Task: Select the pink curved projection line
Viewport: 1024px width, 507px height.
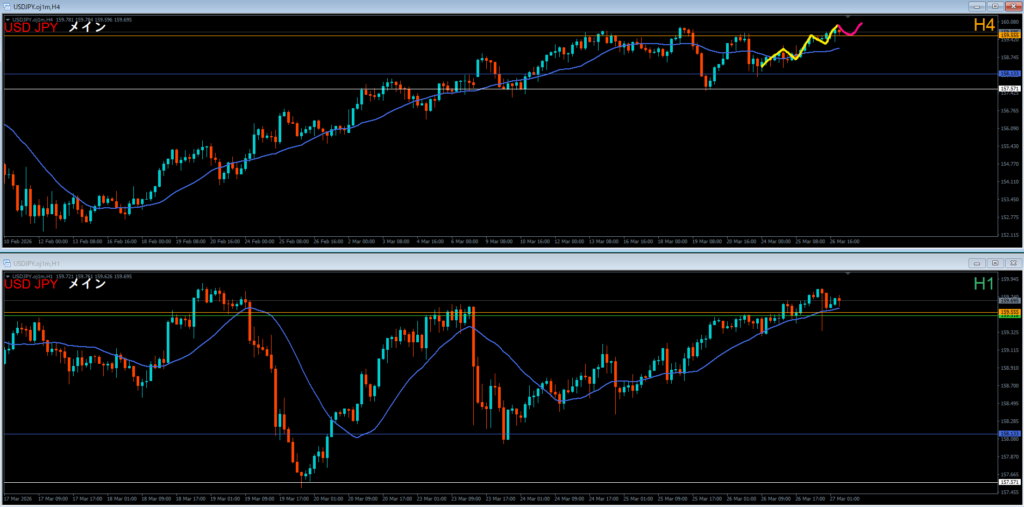Action: click(x=852, y=29)
